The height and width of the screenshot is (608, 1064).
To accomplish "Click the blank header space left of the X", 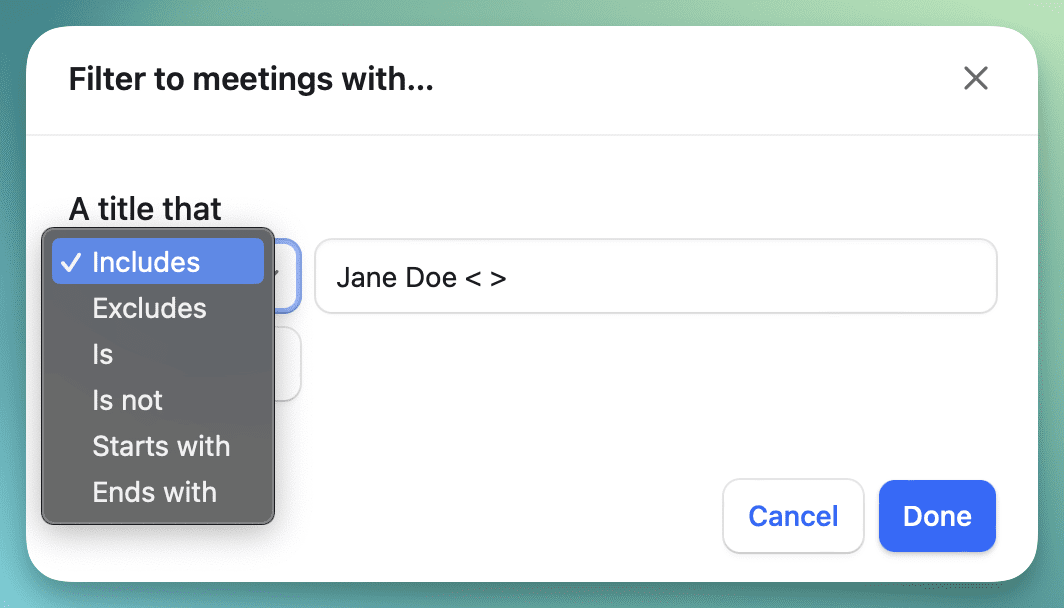I will tap(700, 79).
